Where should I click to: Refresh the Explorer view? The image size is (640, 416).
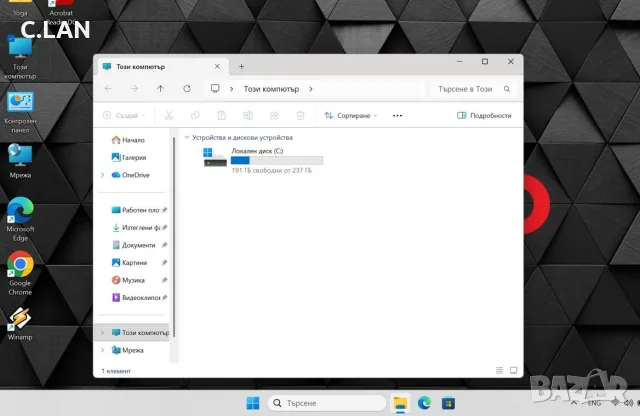pyautogui.click(x=187, y=89)
